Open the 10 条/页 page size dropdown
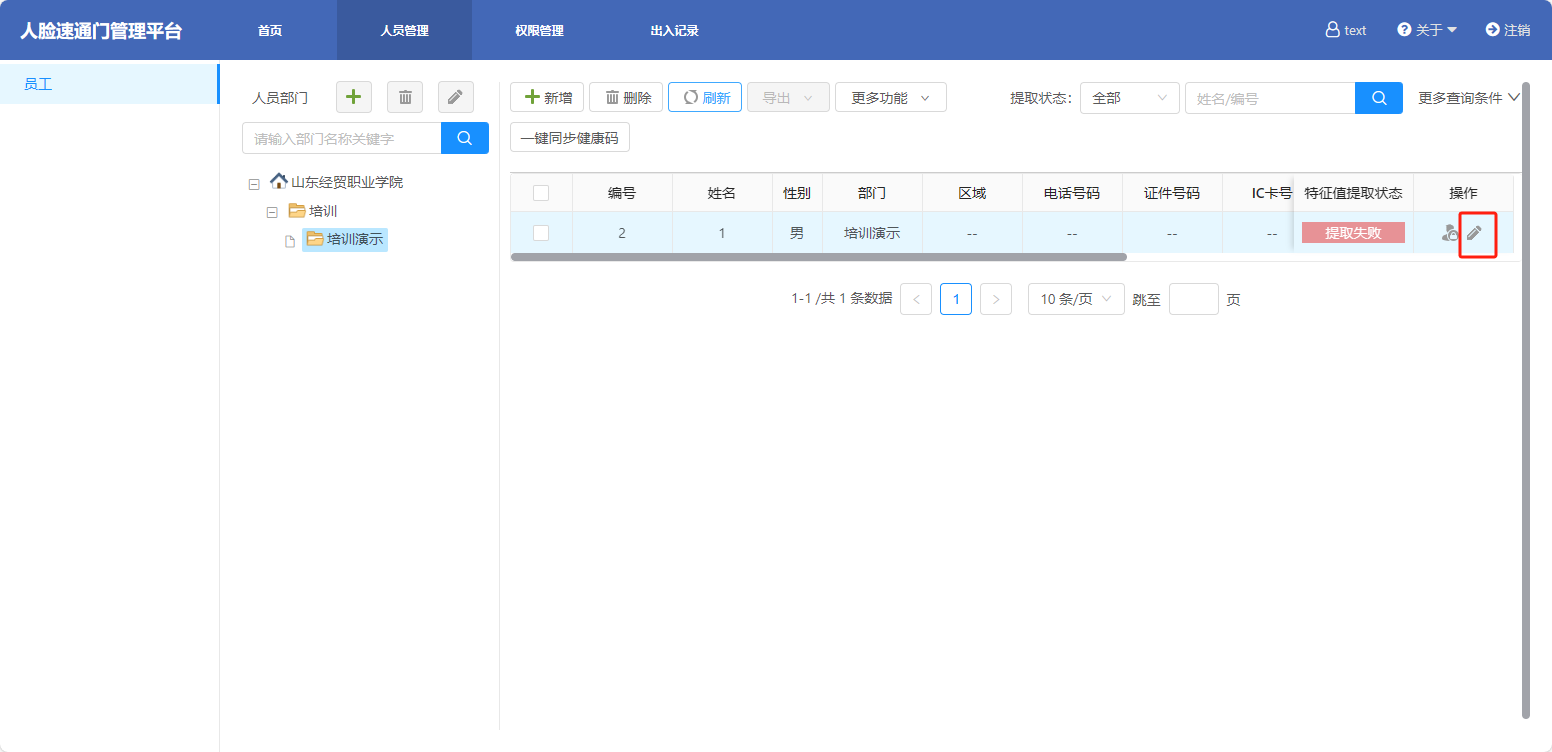 coord(1076,299)
